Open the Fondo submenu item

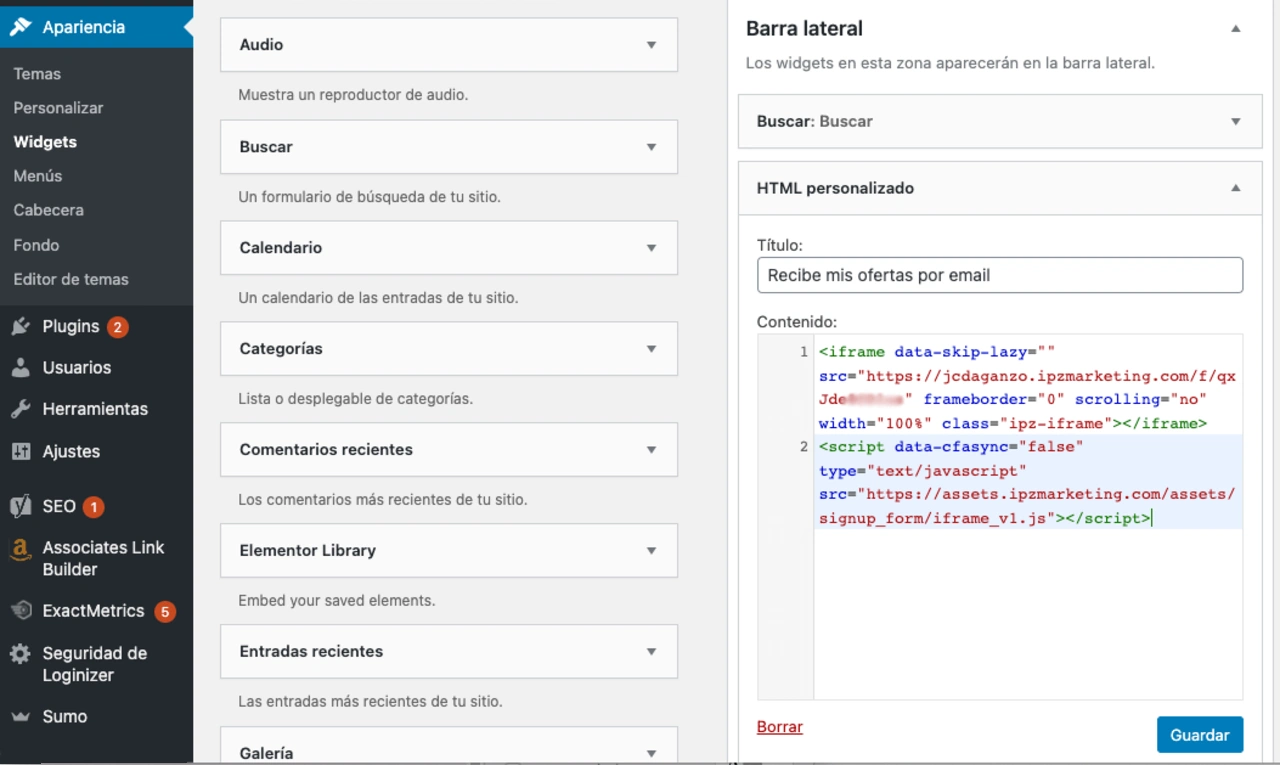36,245
